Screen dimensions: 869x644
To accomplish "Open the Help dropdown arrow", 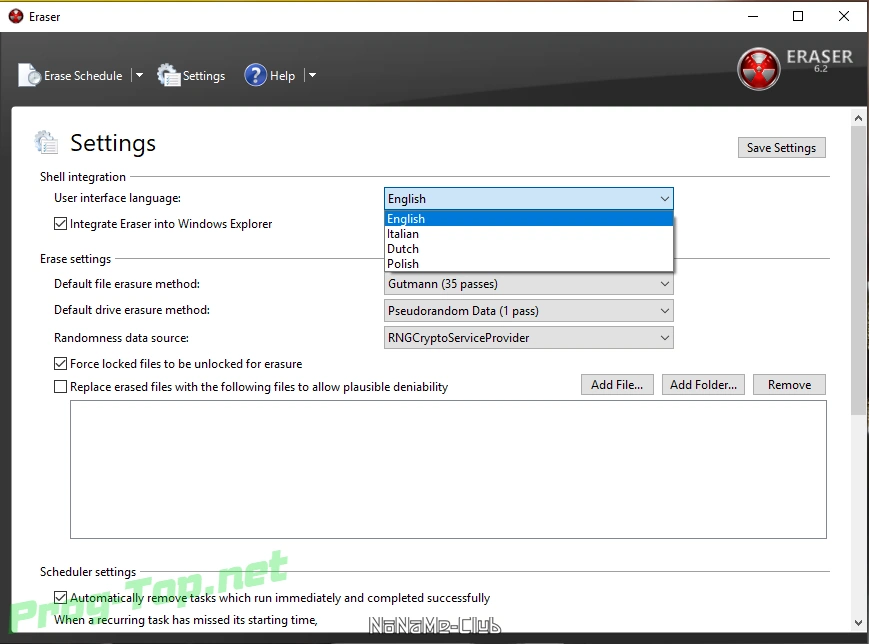I will tap(312, 75).
